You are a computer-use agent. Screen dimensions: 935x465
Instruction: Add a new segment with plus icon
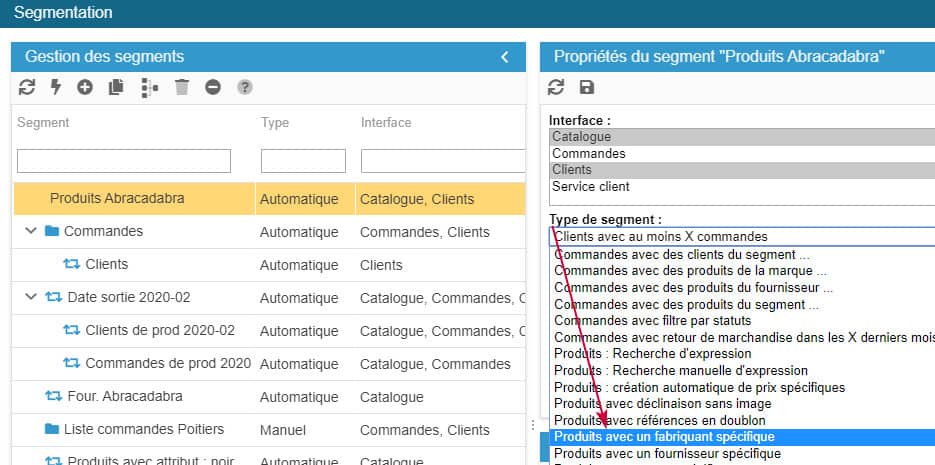85,87
